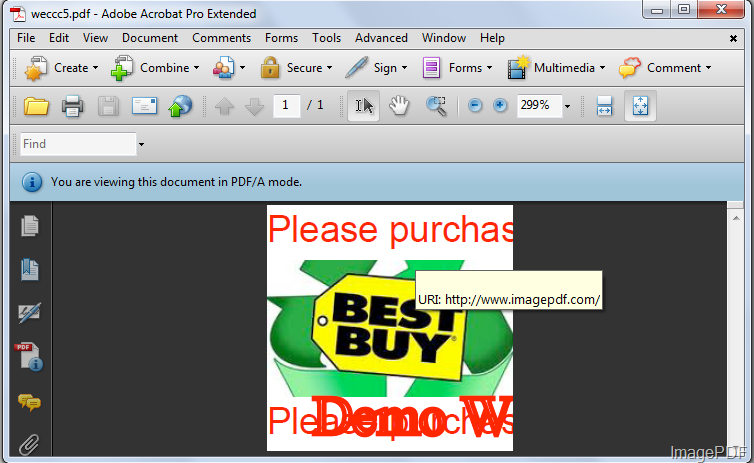754x463 pixels.
Task: Open the zoom percentage dropdown
Action: 567,106
